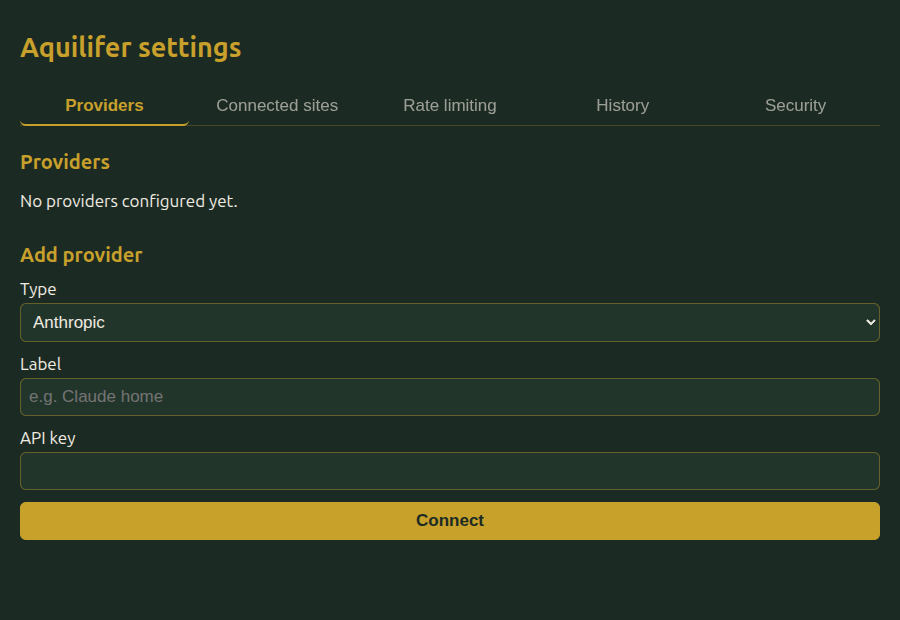This screenshot has height=620, width=900.
Task: Open the Connected sites tab
Action: 277,106
